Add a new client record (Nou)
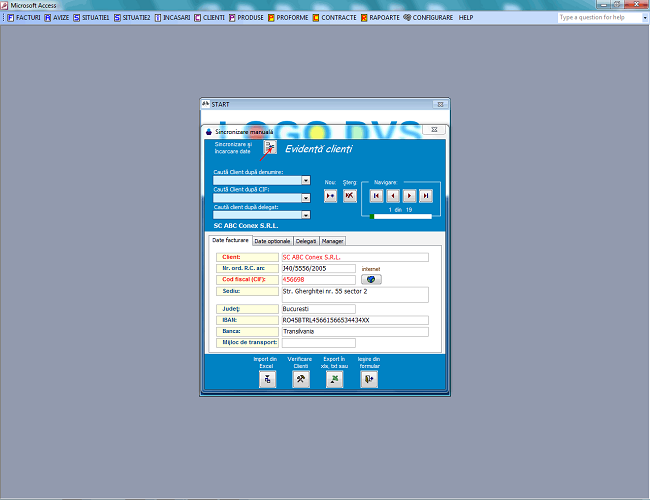 pos(330,196)
